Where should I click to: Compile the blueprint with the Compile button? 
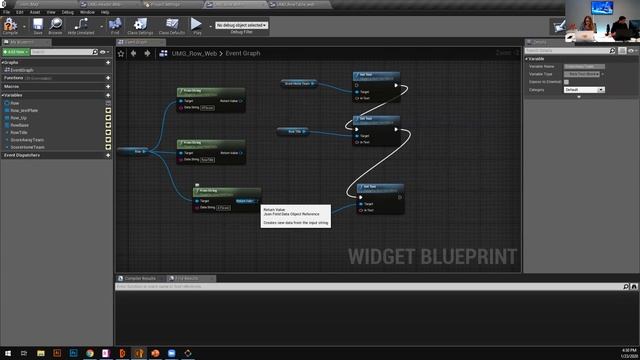click(10, 26)
